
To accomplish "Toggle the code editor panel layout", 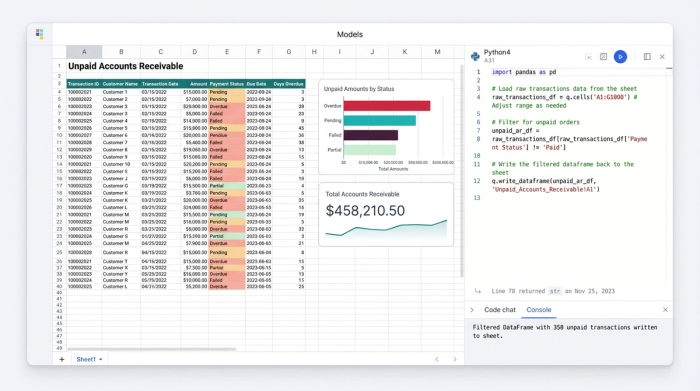I will (647, 57).
